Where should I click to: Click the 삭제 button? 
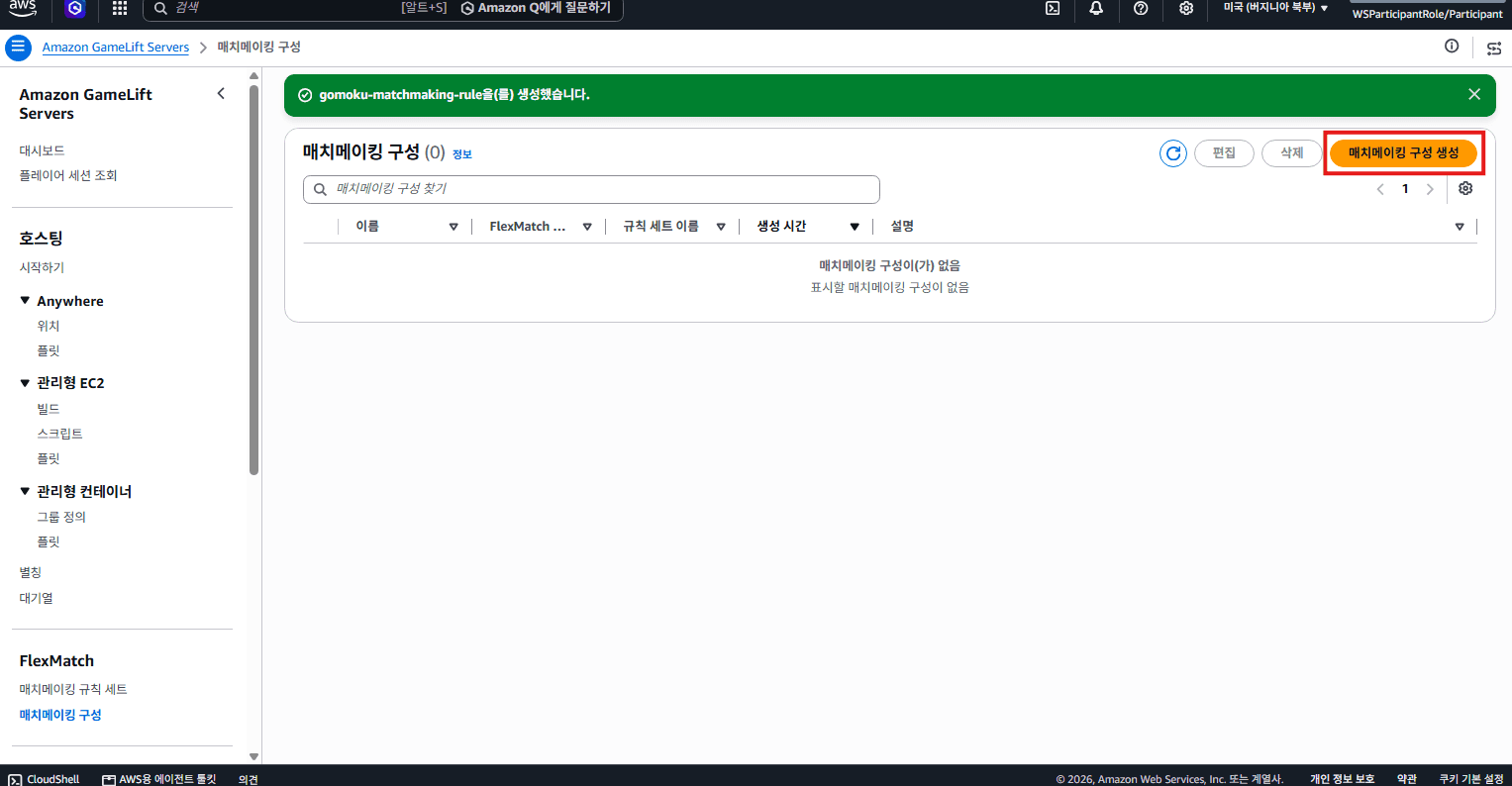(x=1292, y=153)
